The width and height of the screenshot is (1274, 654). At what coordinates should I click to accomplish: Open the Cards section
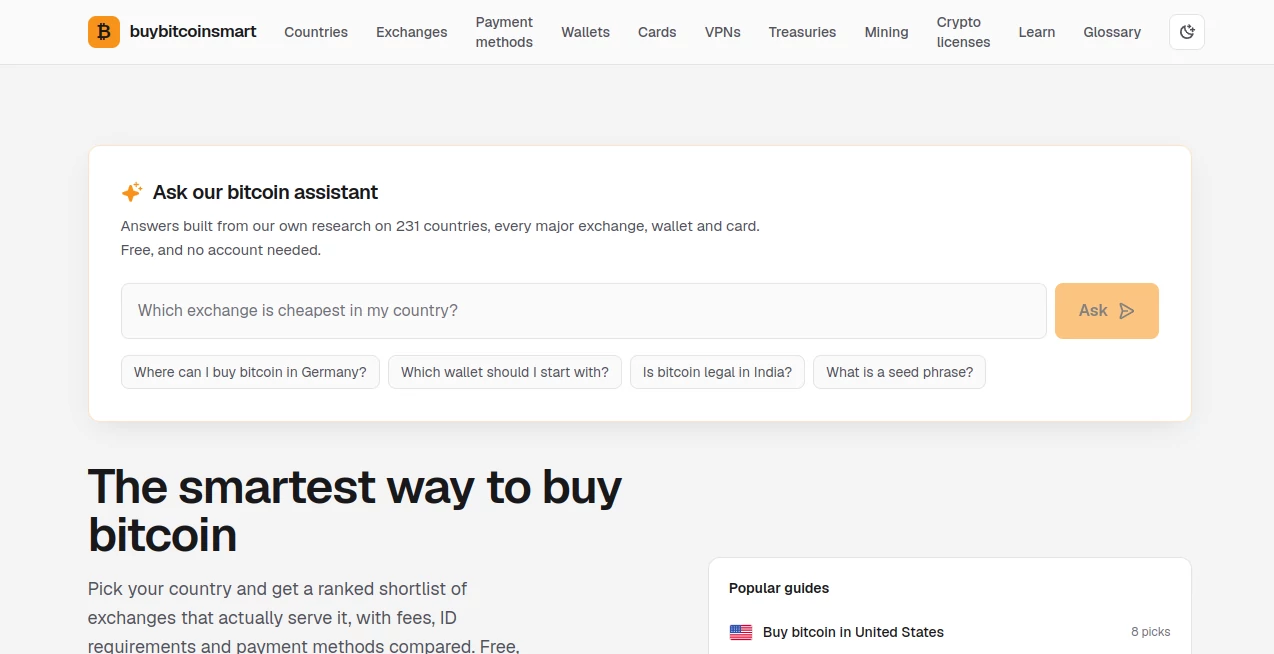[x=657, y=32]
